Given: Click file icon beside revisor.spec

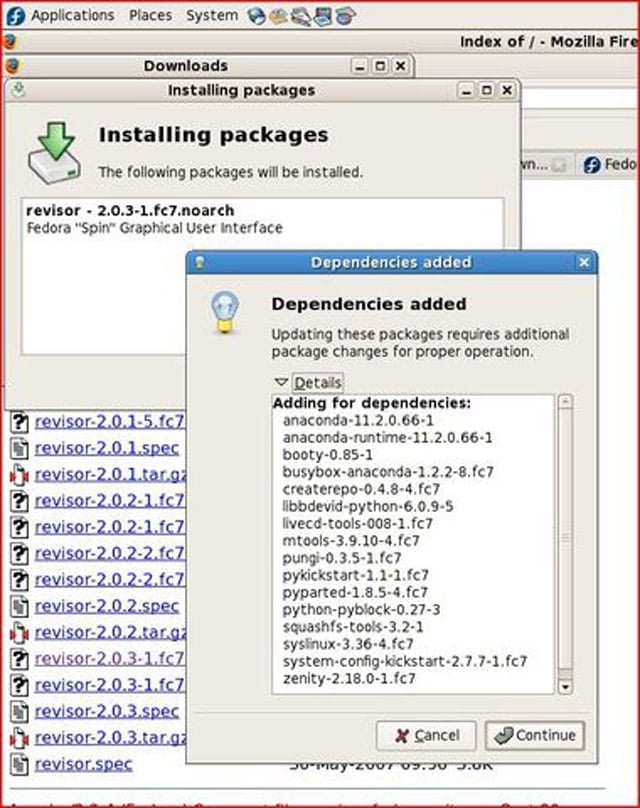Looking at the screenshot, I should point(19,764).
